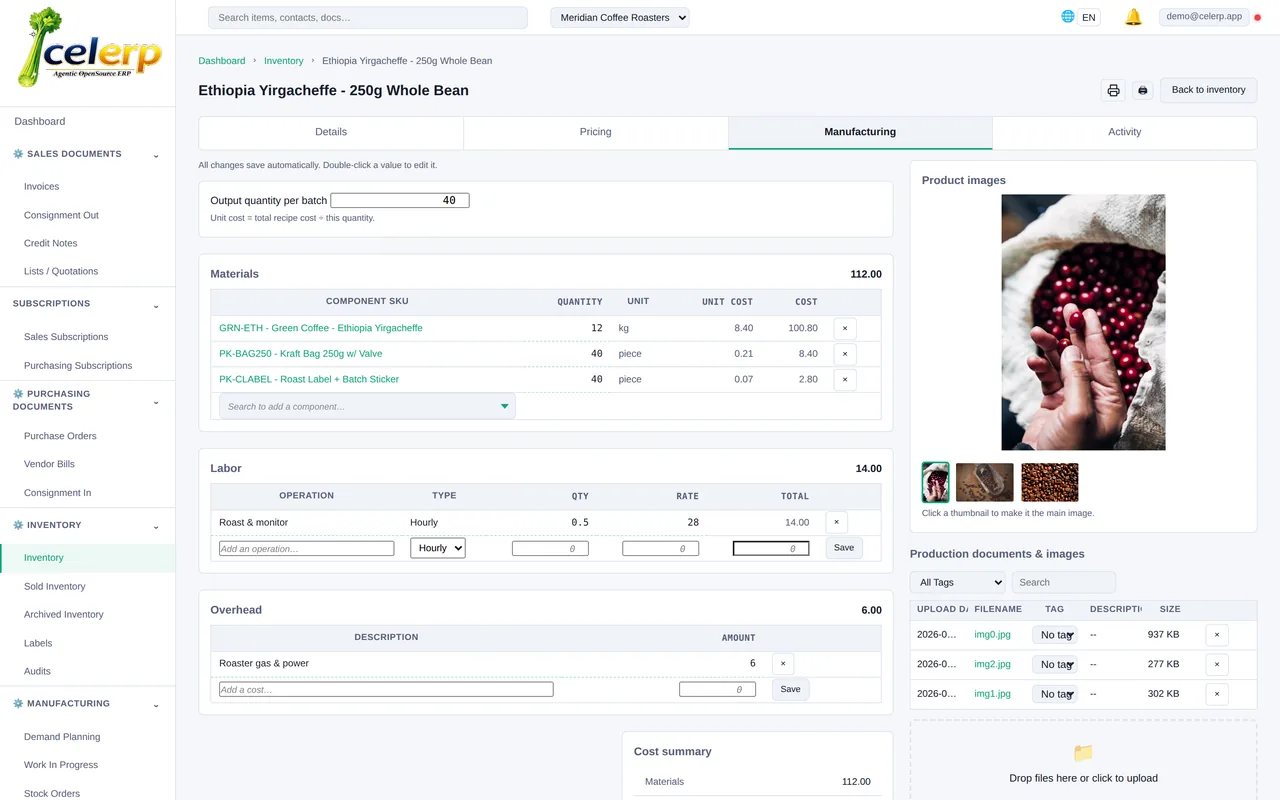Delete the Roast & monitor labor operation
This screenshot has width=1280, height=800.
tap(837, 522)
